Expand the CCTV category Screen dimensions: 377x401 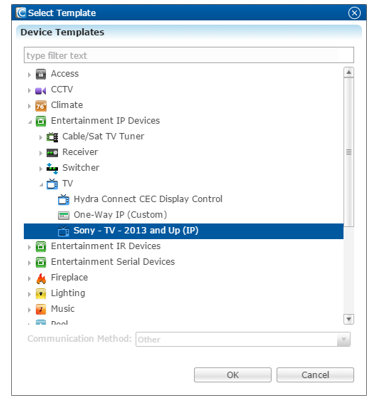coord(29,90)
